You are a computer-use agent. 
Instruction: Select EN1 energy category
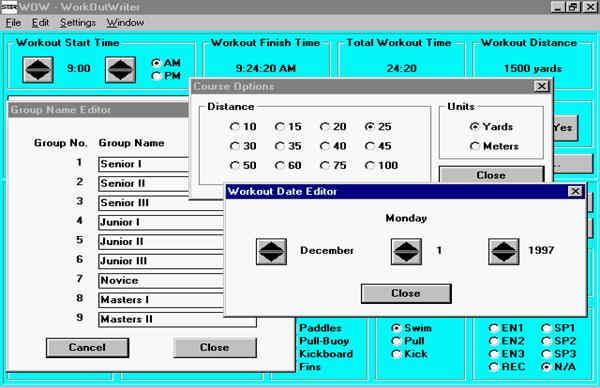[x=506, y=328]
